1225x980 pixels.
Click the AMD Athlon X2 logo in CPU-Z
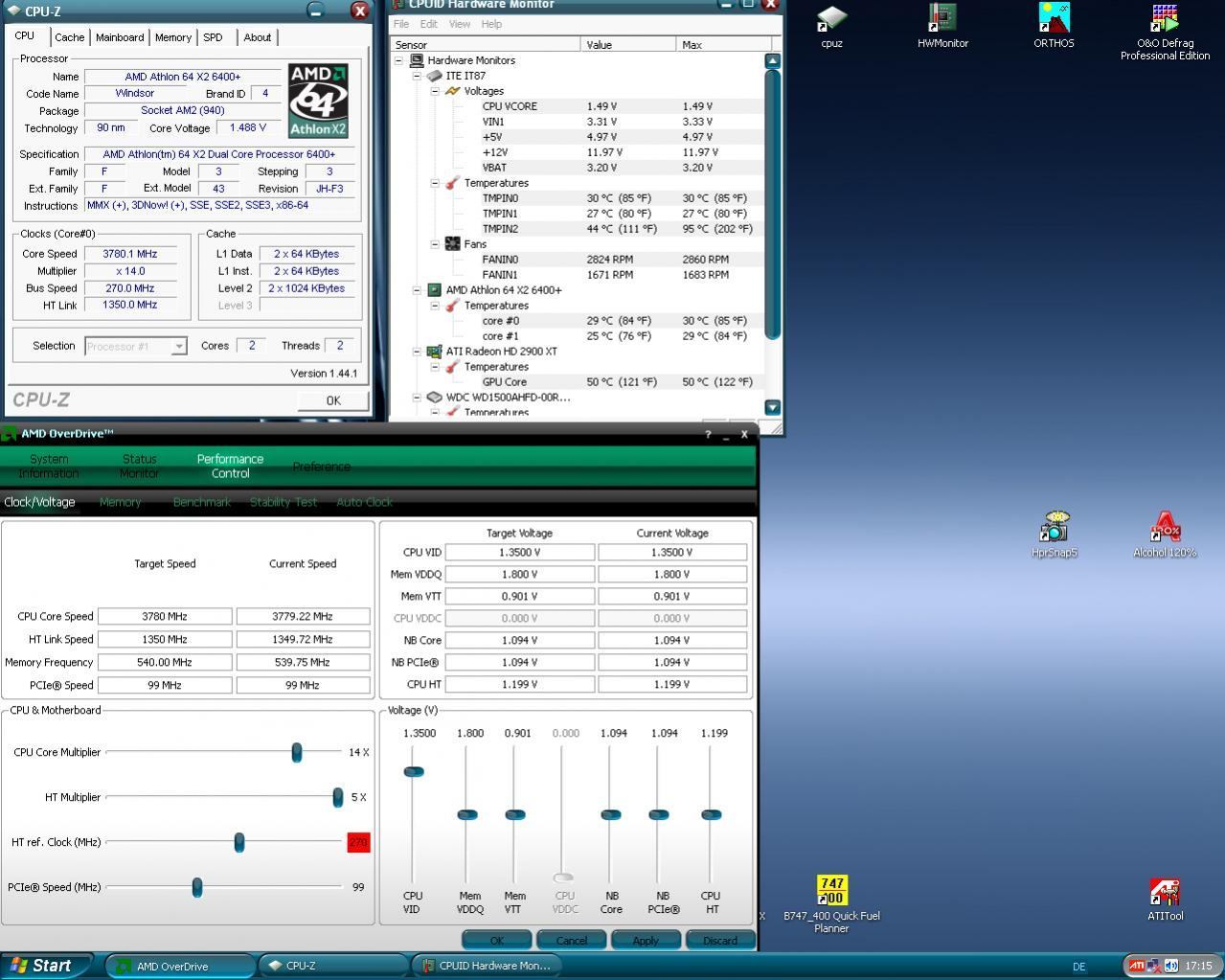[318, 101]
